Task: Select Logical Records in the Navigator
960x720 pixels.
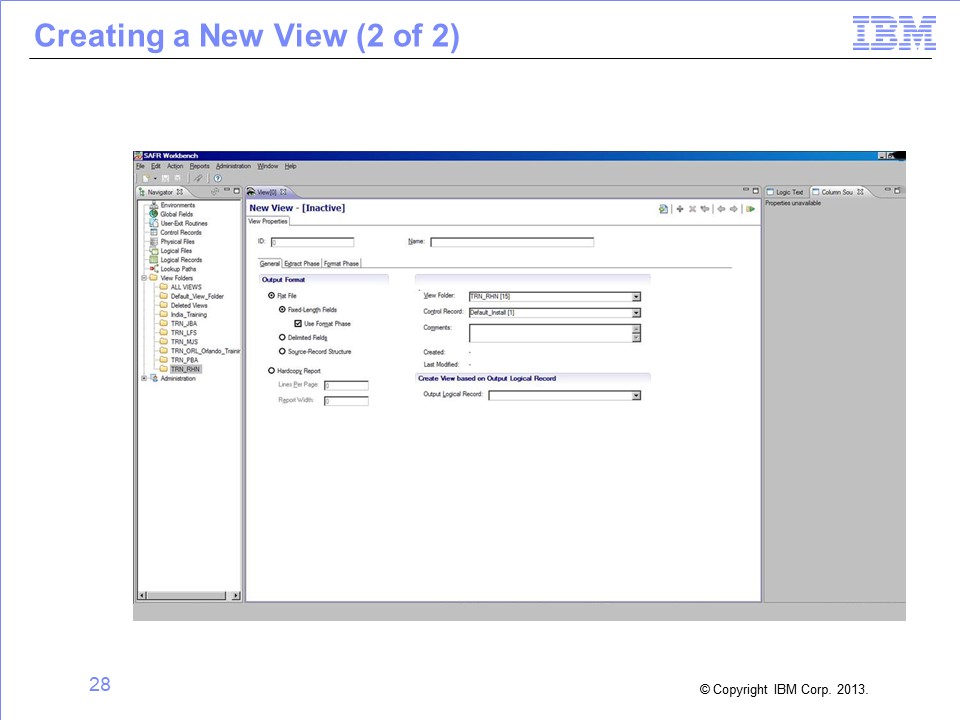Action: click(181, 260)
